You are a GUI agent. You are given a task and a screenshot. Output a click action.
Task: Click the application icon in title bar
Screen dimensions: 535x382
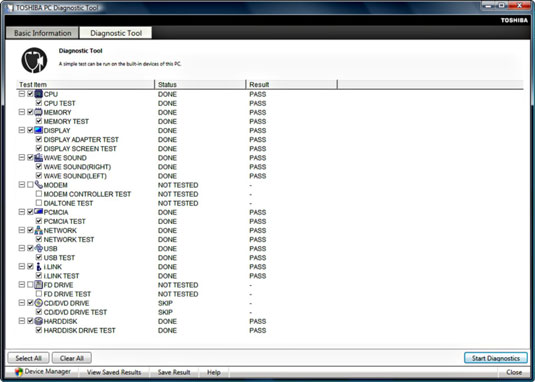pos(10,7)
